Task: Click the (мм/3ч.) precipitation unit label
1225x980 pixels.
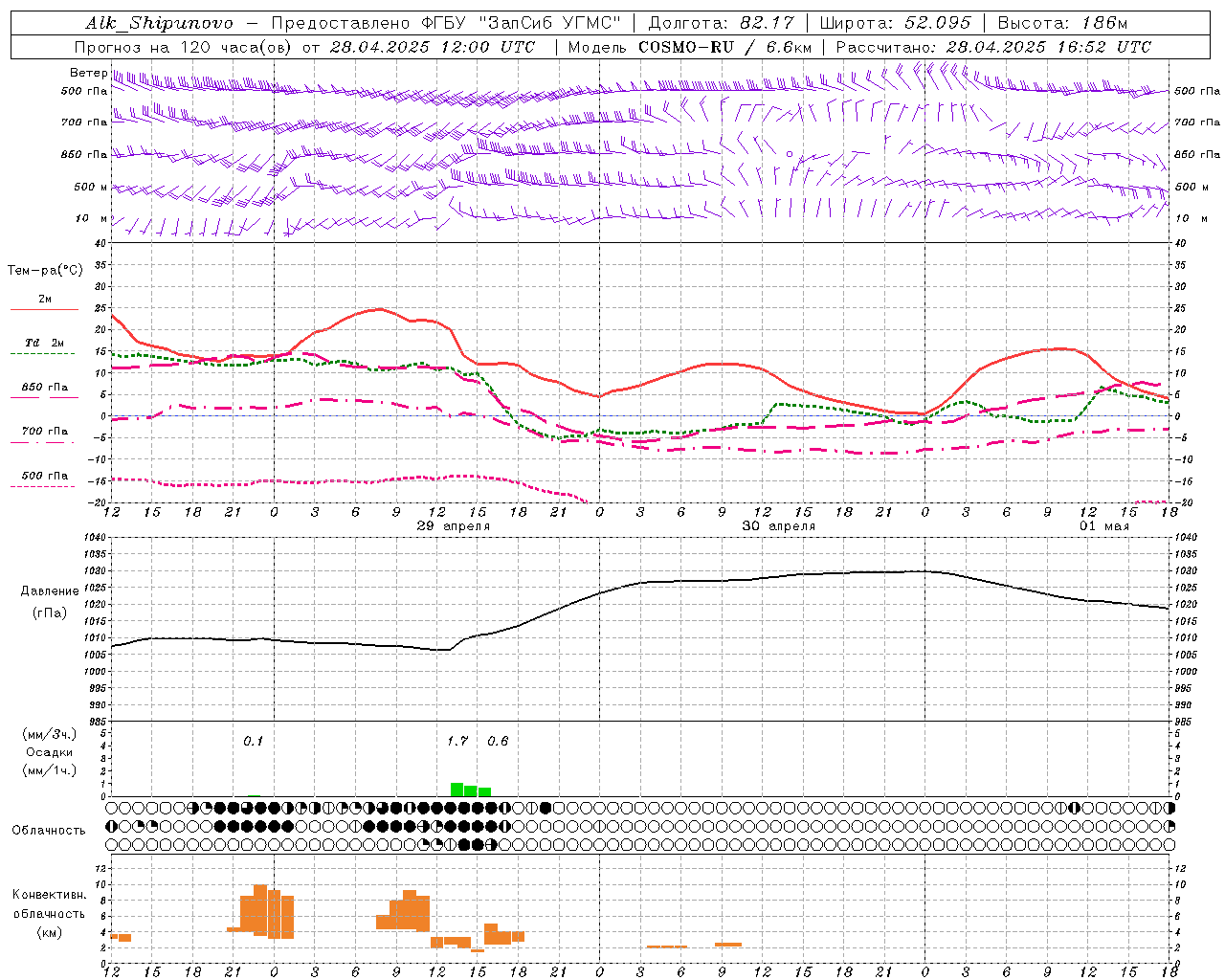Action: click(50, 734)
